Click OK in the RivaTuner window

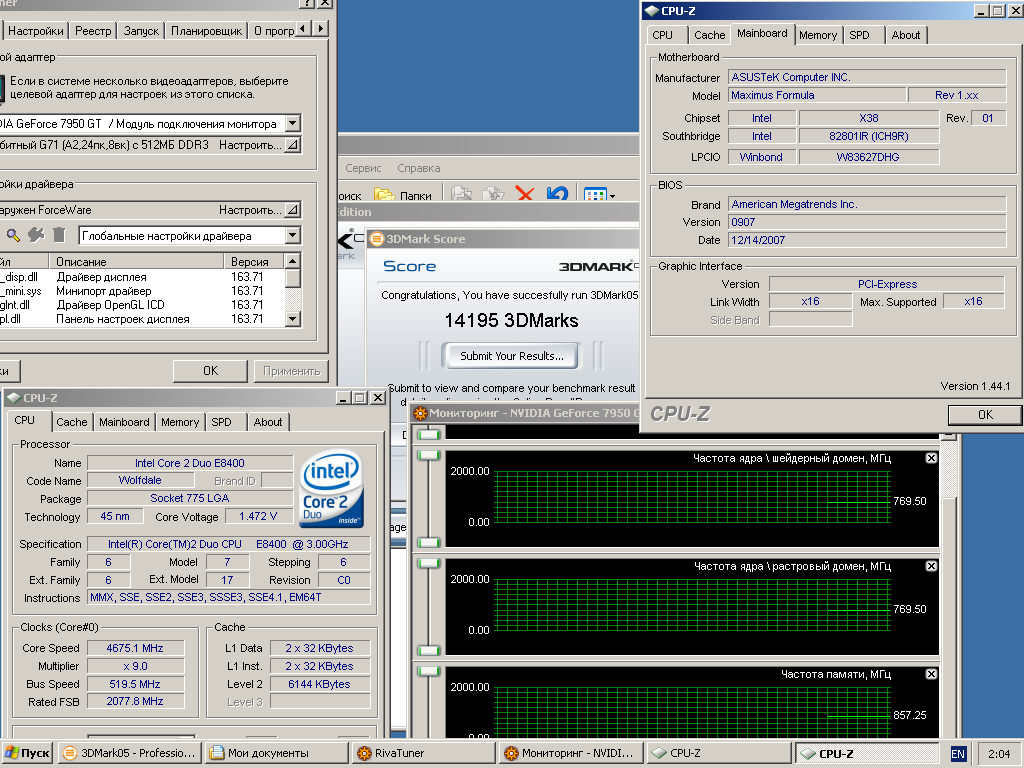pos(210,371)
